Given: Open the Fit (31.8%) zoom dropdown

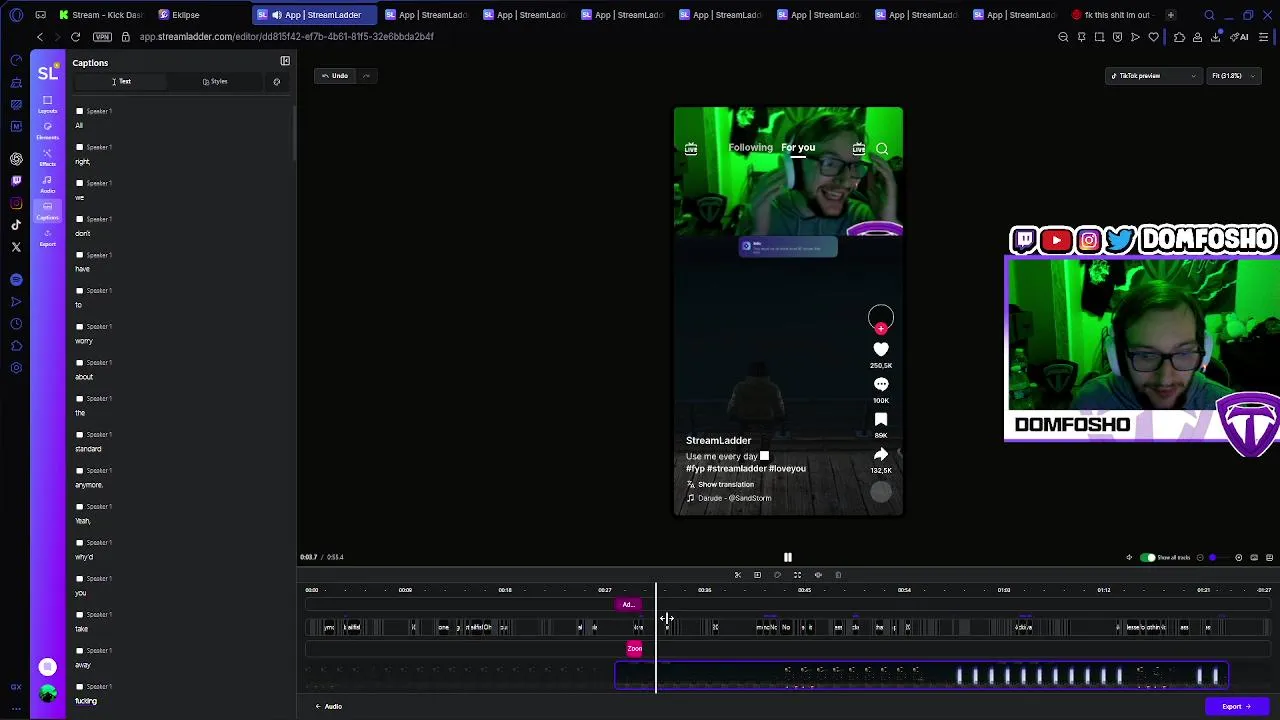Looking at the screenshot, I should coord(1232,76).
